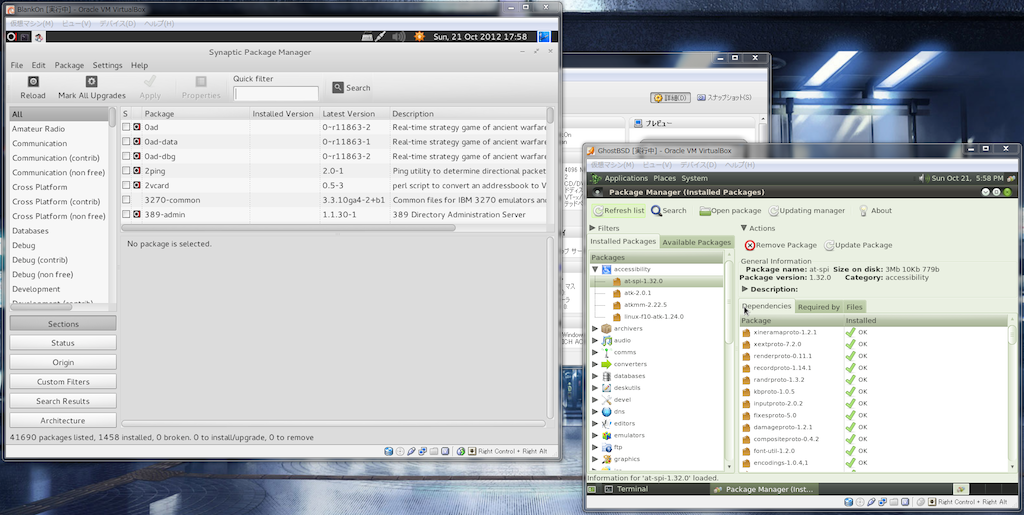Click the Search Results button
This screenshot has width=1024, height=515.
[x=63, y=401]
